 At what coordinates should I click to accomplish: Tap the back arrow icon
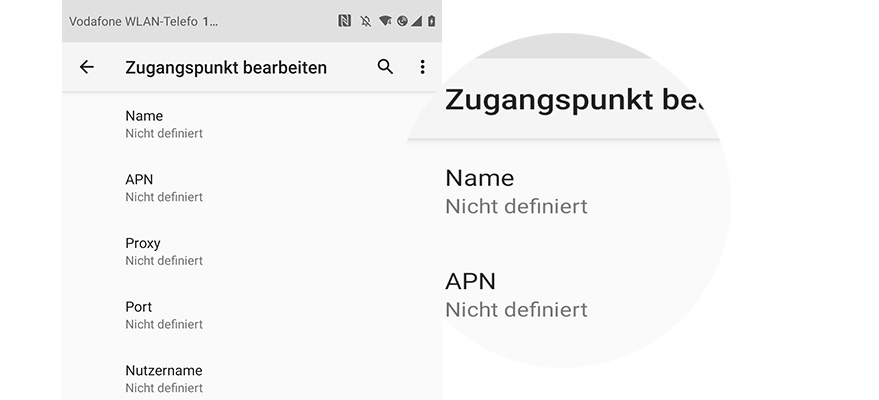87,67
